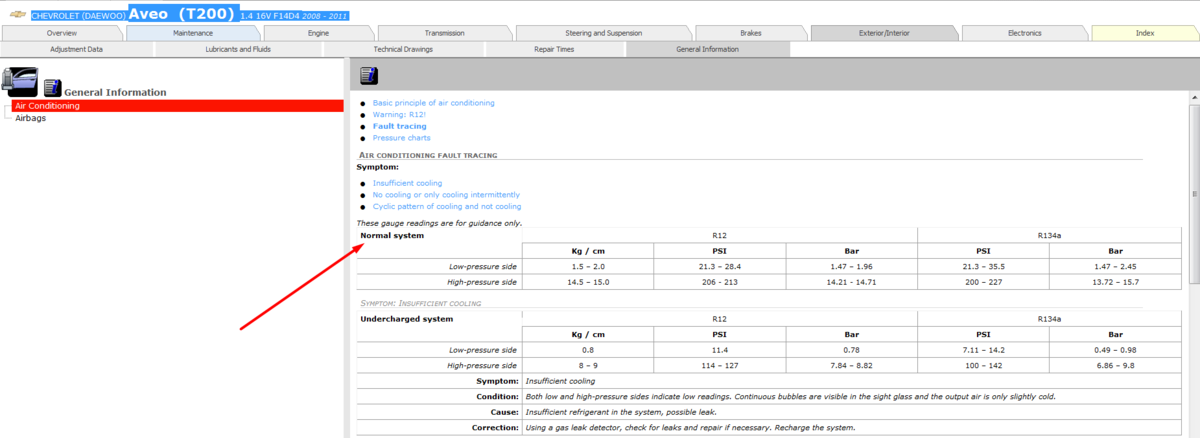Follow the Fault tracing link
This screenshot has width=1200, height=438.
tap(399, 126)
